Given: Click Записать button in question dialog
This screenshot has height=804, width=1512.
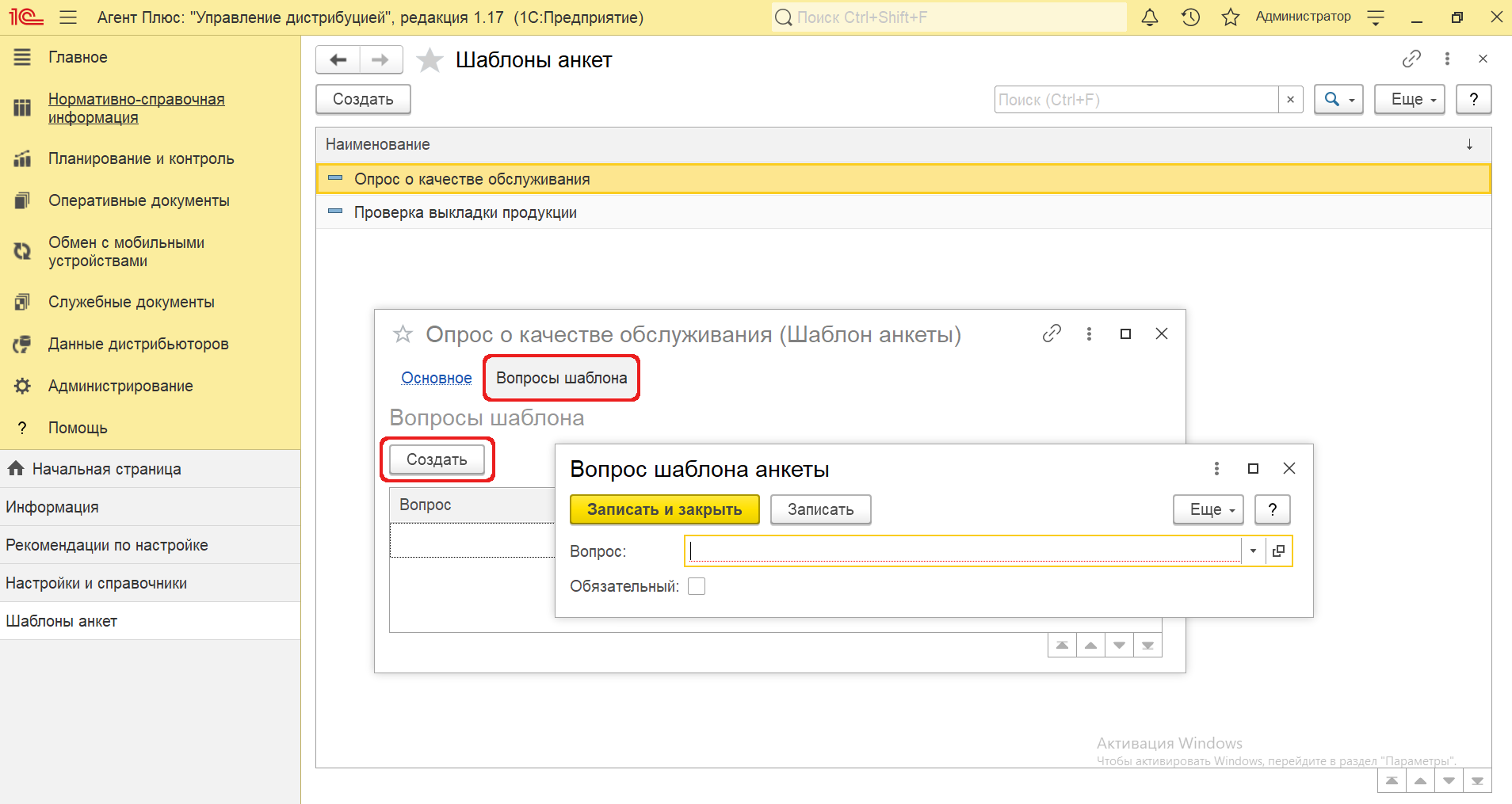Looking at the screenshot, I should pyautogui.click(x=821, y=509).
